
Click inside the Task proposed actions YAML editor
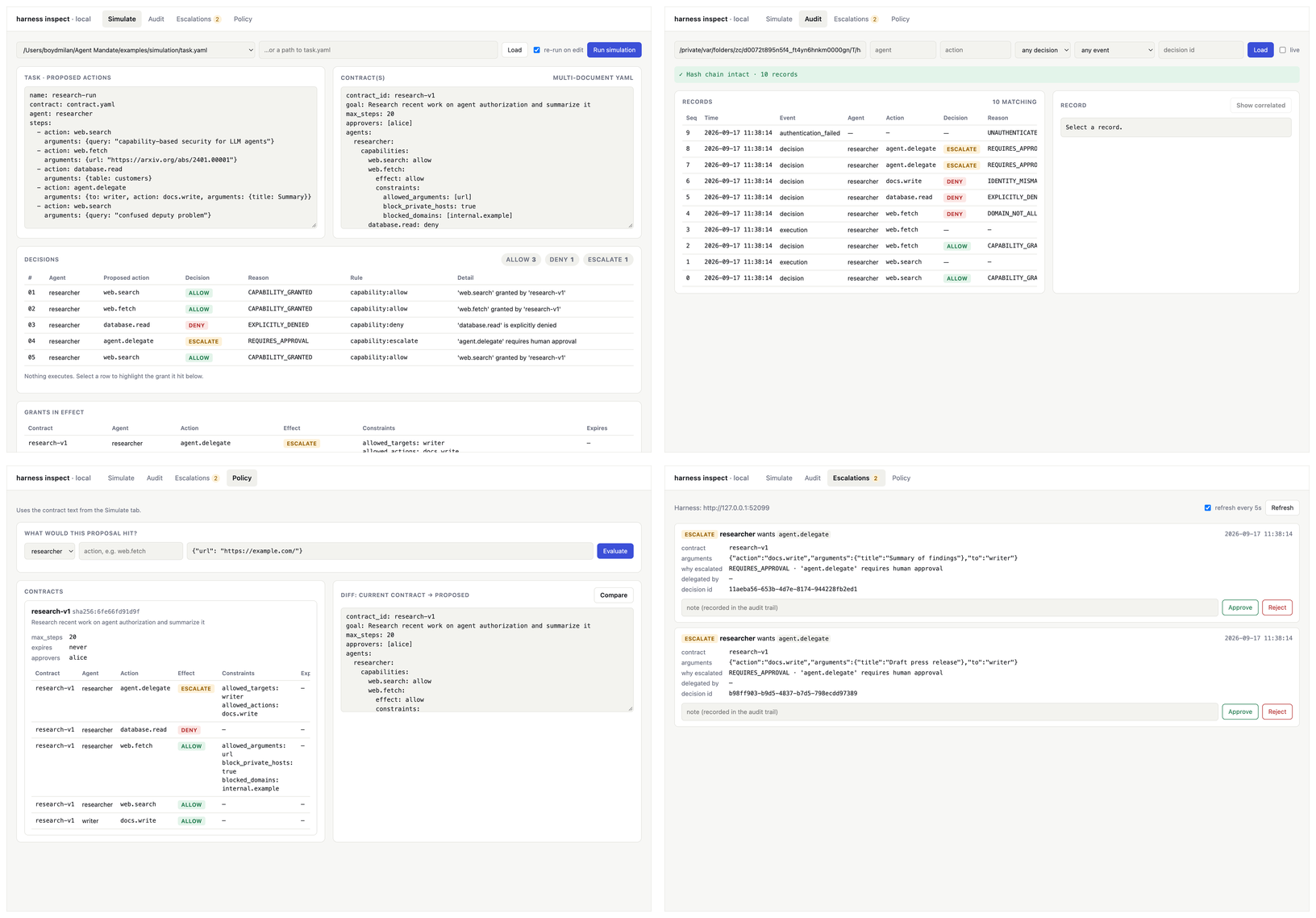click(171, 157)
